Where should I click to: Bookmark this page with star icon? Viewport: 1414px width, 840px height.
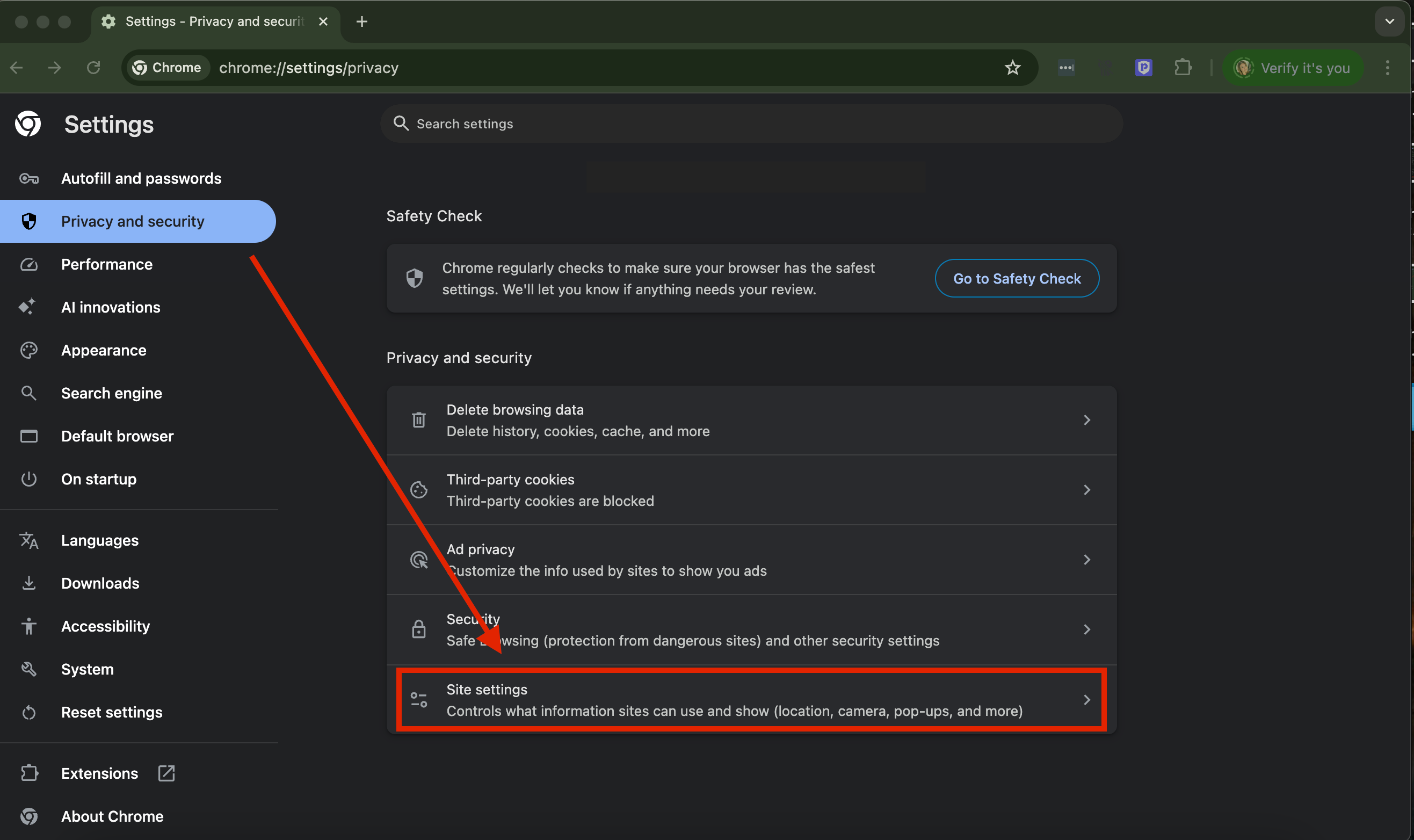tap(1012, 68)
